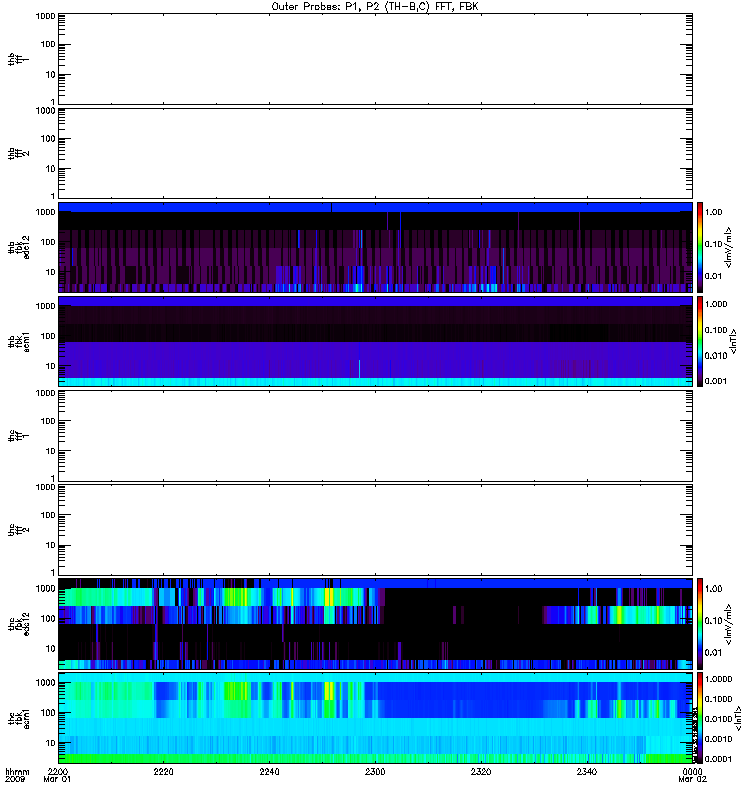Select the 'thc fff 2' panel label
750x800 pixels.
pyautogui.click(x=18, y=530)
